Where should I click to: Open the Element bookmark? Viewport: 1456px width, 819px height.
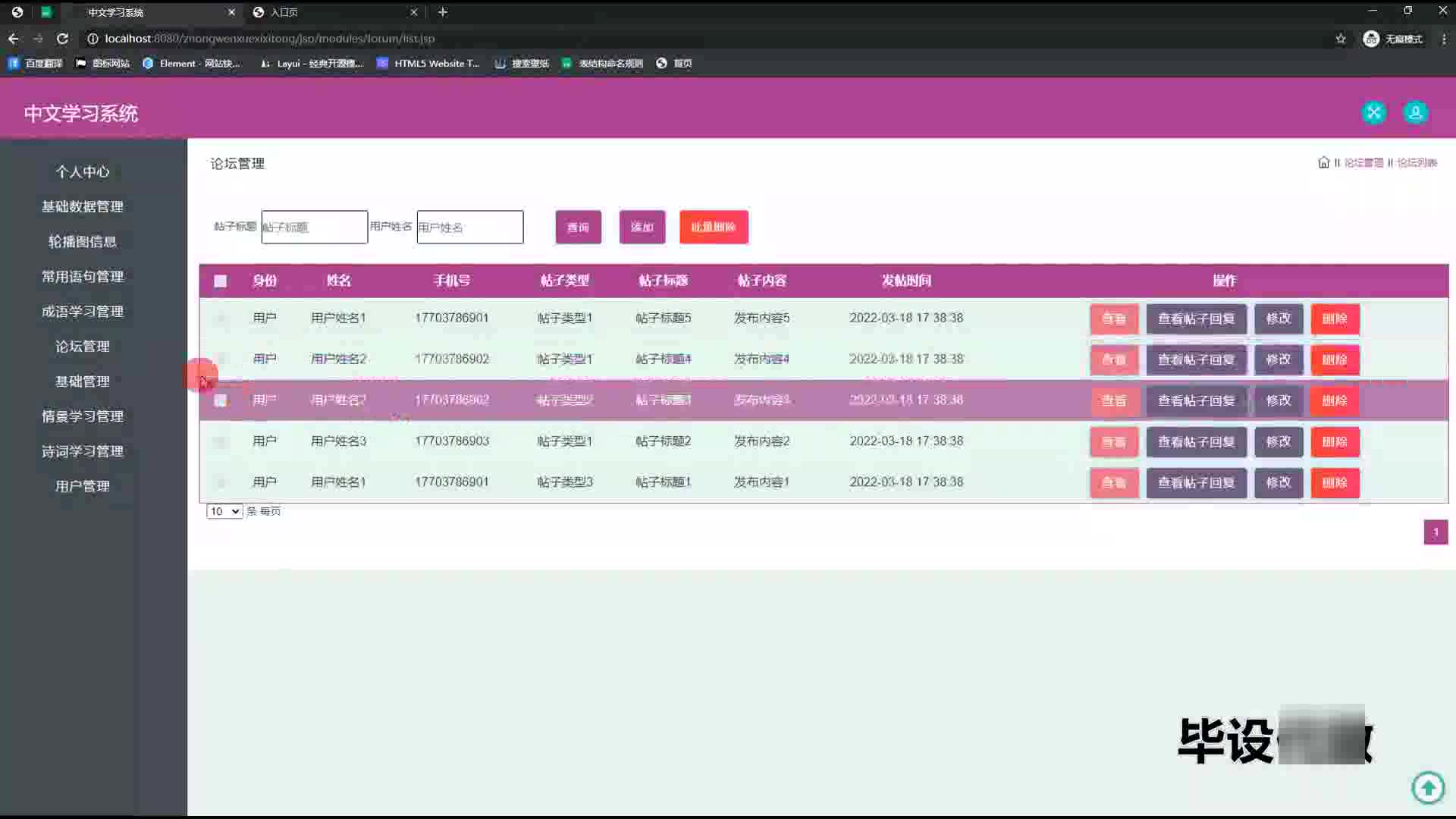191,64
